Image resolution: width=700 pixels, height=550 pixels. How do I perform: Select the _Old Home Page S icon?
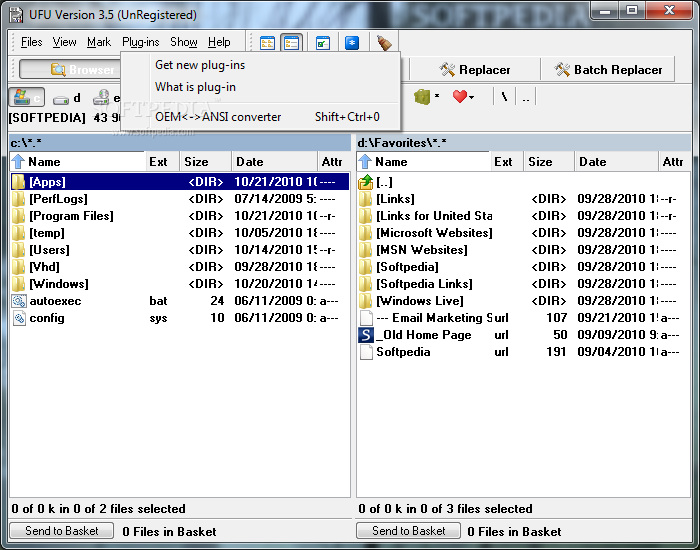(x=366, y=335)
